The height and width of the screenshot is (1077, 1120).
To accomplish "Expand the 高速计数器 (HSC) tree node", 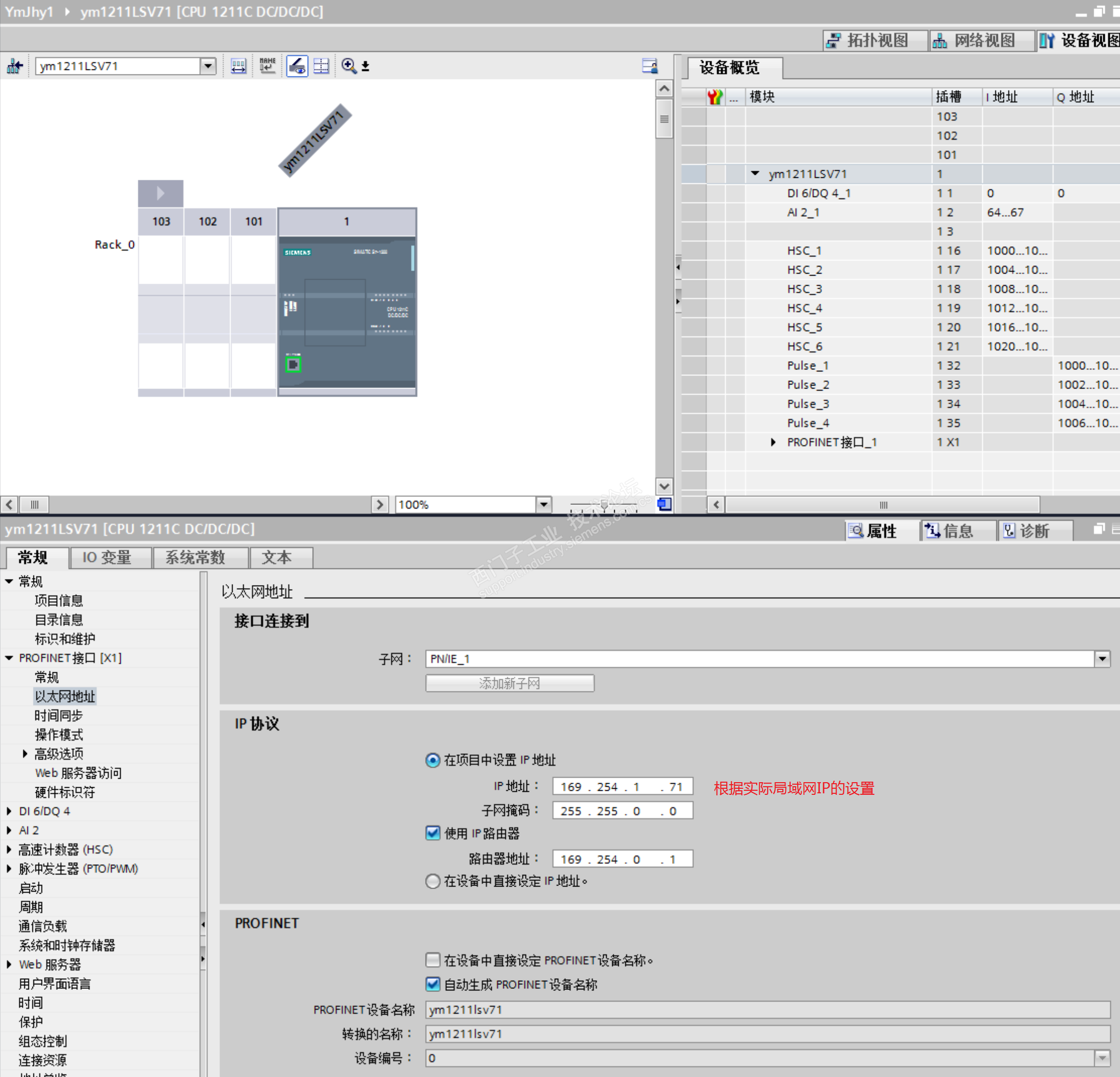I will point(9,850).
